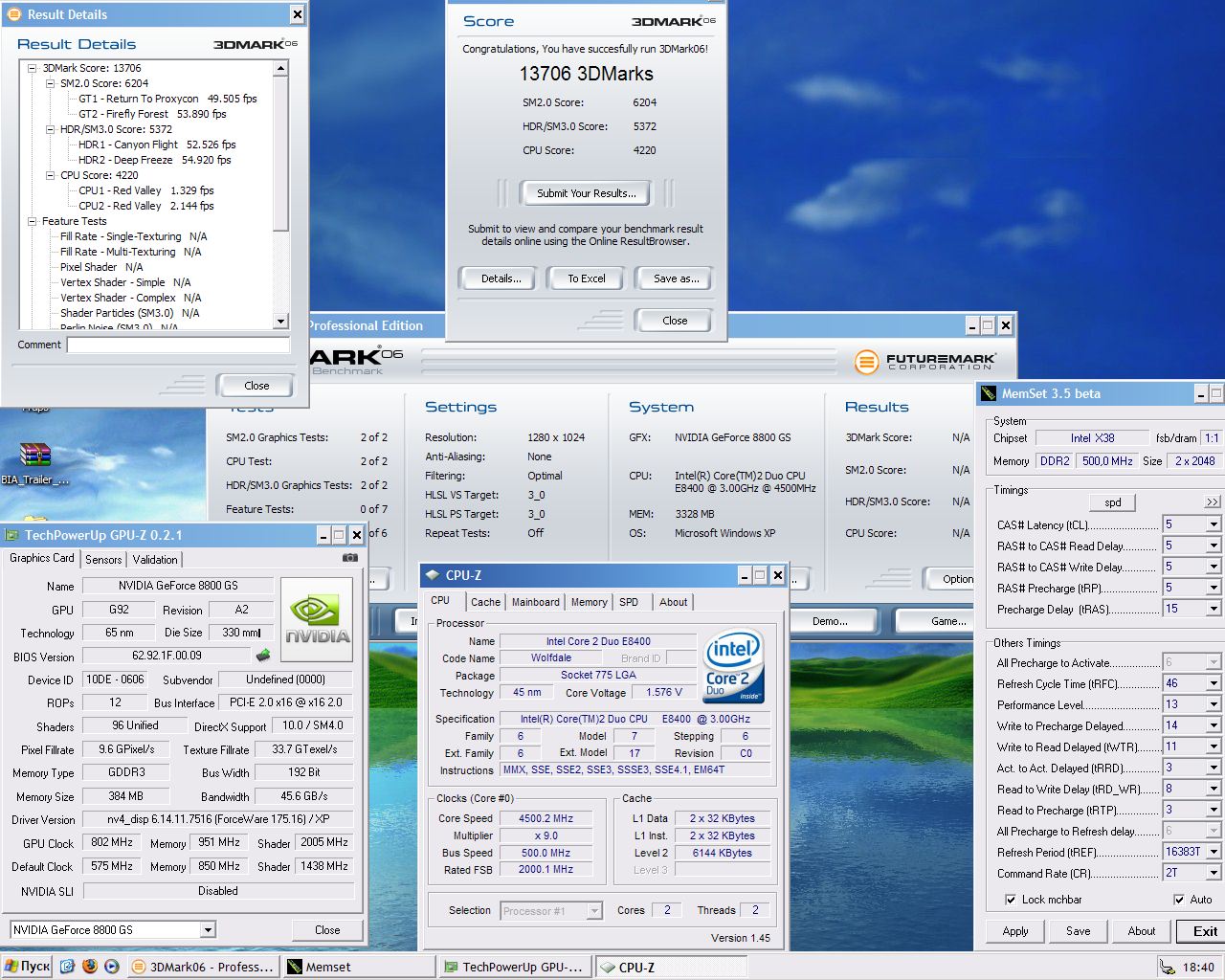Select the Pixel Shader N/A row
Screen dimensions: 1225x980
tap(101, 267)
